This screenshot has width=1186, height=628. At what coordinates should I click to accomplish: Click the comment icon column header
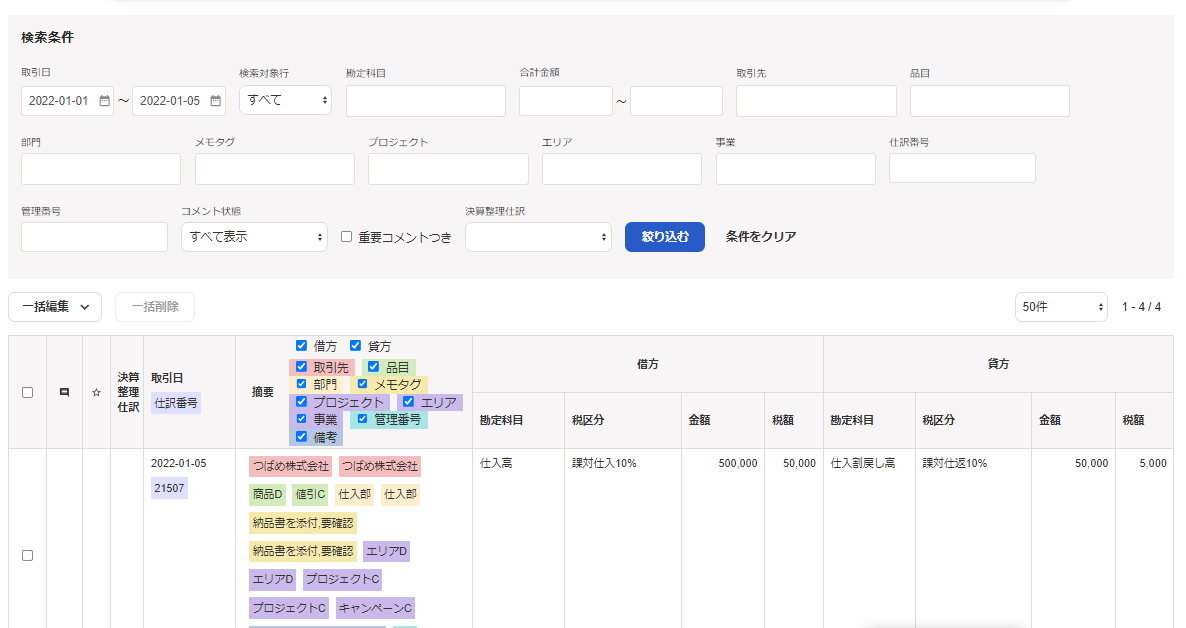pyautogui.click(x=64, y=392)
